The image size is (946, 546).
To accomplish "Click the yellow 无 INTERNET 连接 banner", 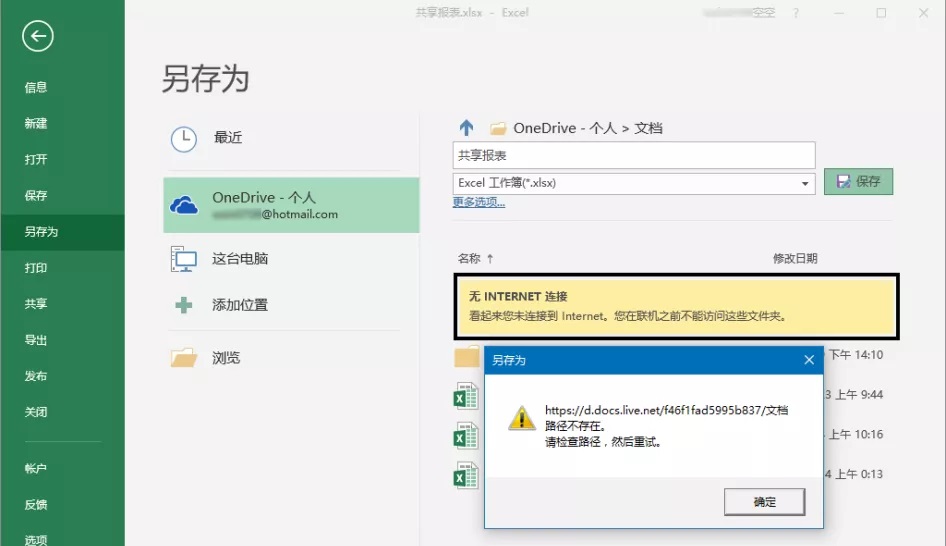I will point(676,306).
